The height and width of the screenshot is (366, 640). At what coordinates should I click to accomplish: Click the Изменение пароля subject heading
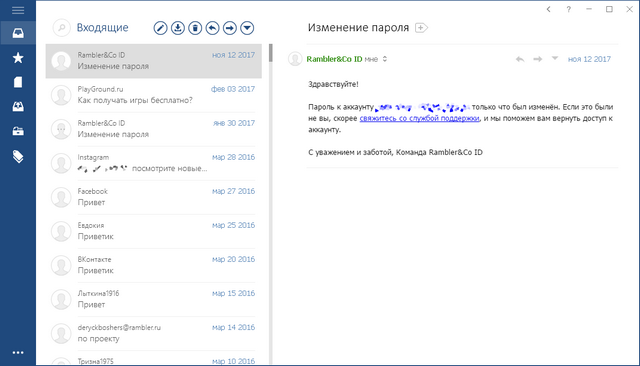(358, 28)
